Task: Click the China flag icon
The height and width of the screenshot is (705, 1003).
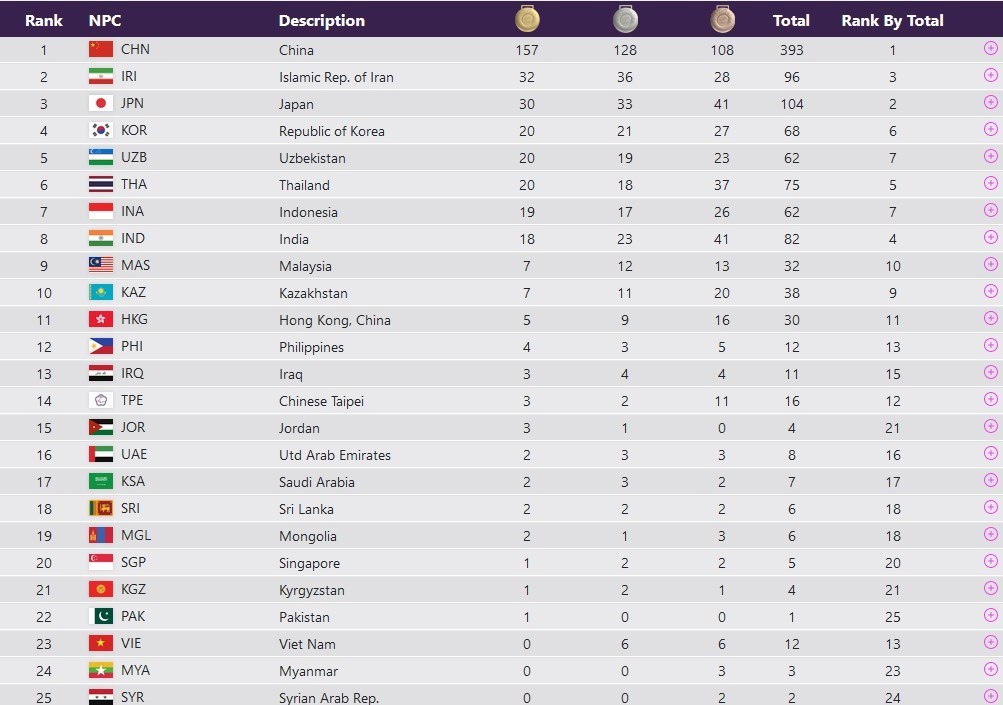Action: pos(101,49)
